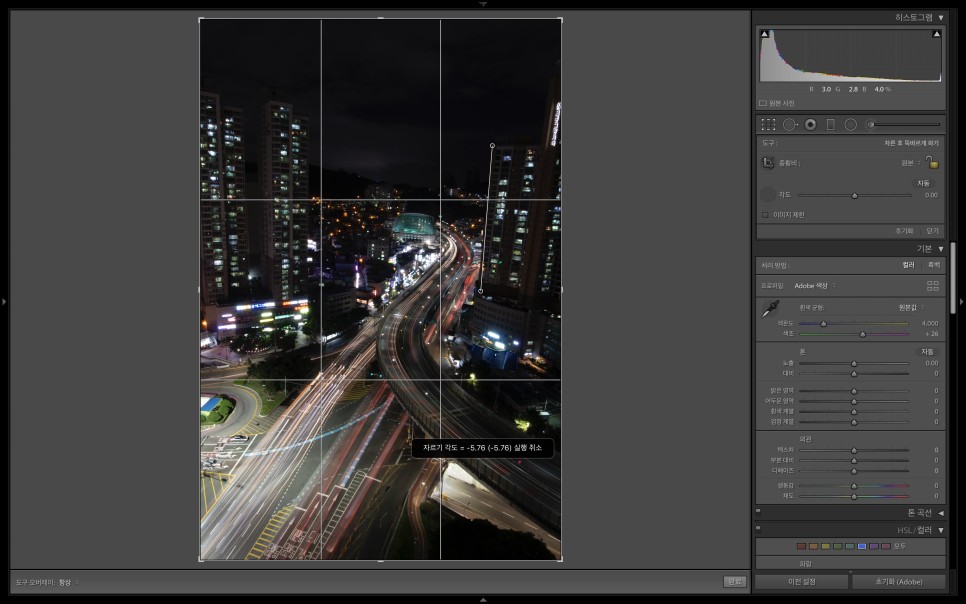Open the 원본 aspect ratio dropdown

coord(911,163)
